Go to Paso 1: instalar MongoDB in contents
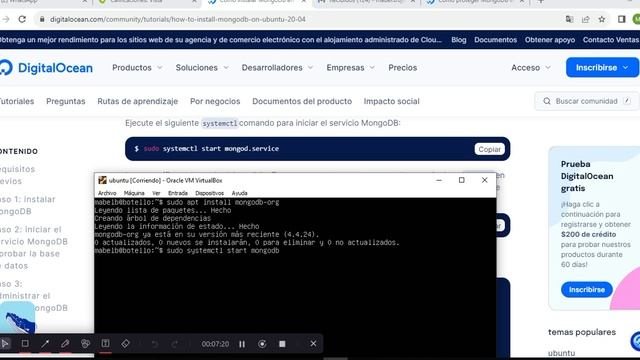This screenshot has width=640, height=360. [x=28, y=205]
